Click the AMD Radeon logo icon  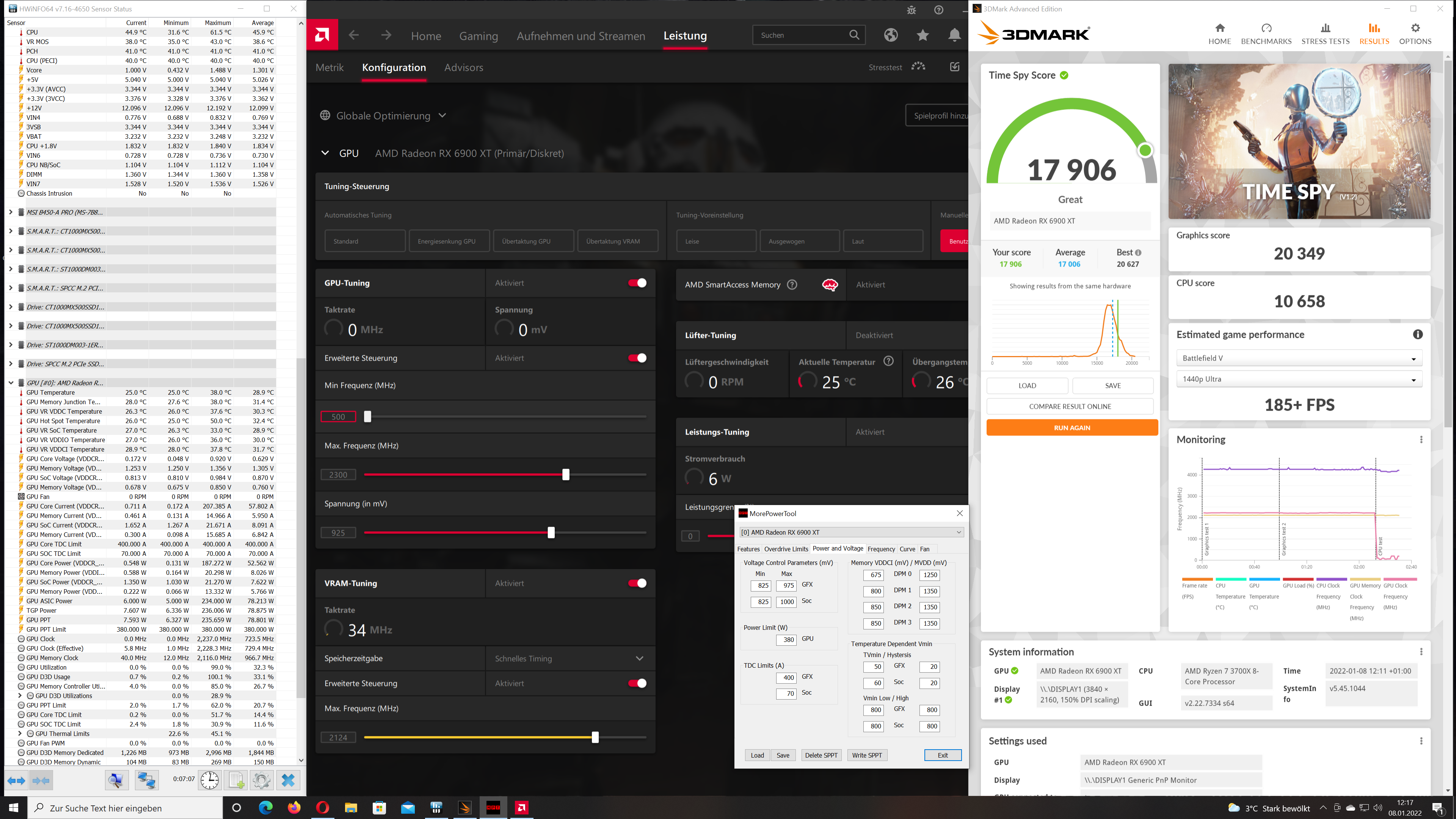(x=322, y=35)
